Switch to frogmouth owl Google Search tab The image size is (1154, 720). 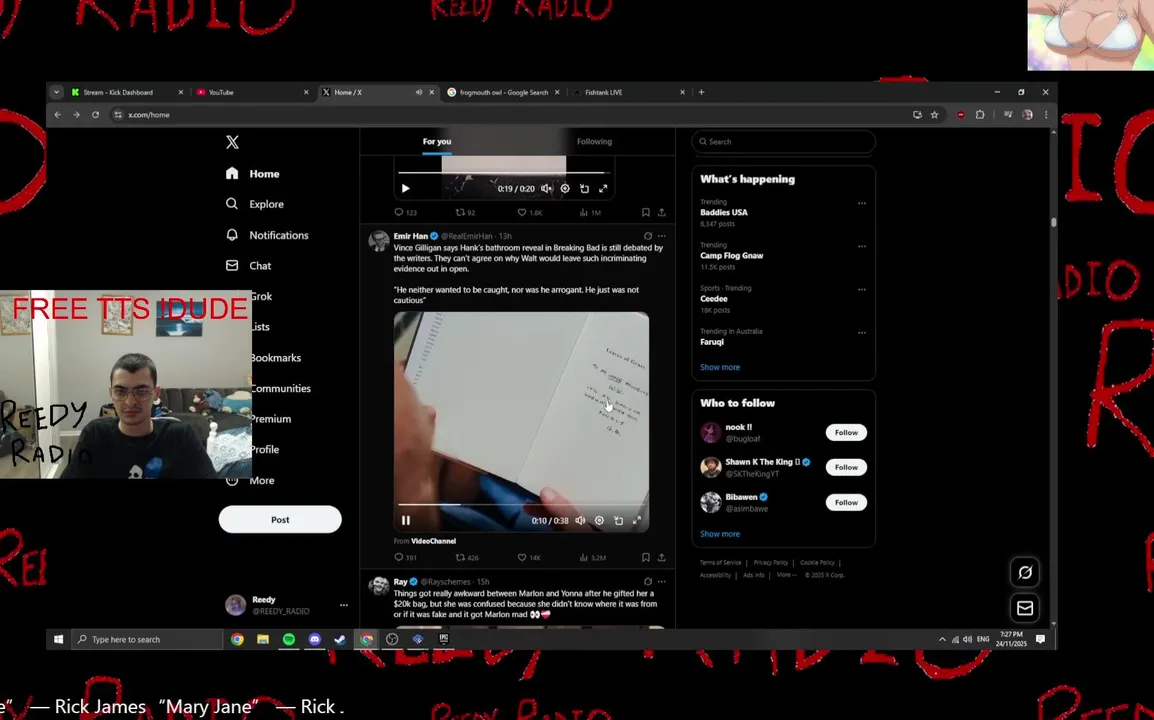click(x=503, y=92)
